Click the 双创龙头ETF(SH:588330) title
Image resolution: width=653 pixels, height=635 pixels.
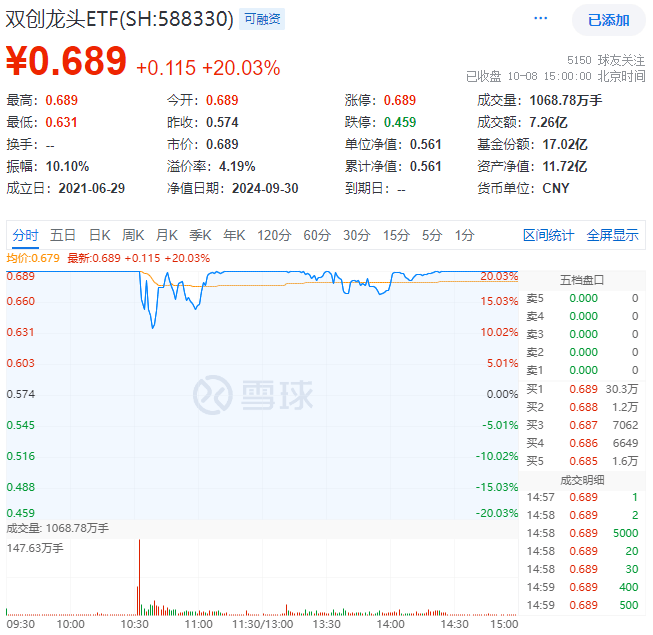click(120, 19)
